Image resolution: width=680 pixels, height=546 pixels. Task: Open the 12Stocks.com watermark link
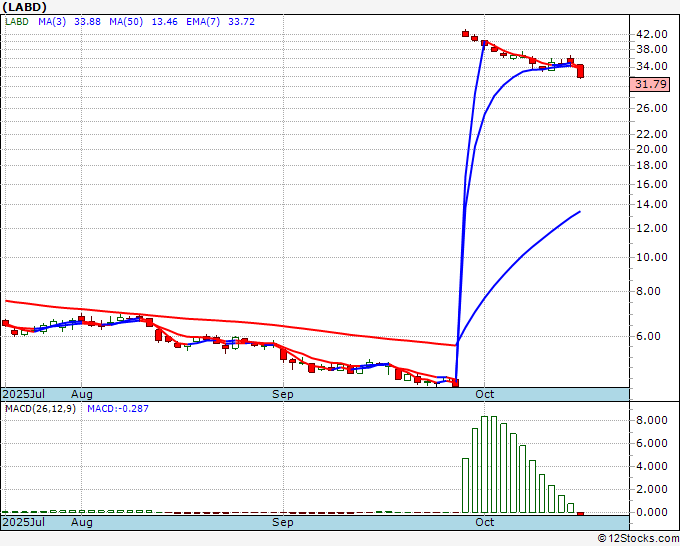pyautogui.click(x=638, y=538)
